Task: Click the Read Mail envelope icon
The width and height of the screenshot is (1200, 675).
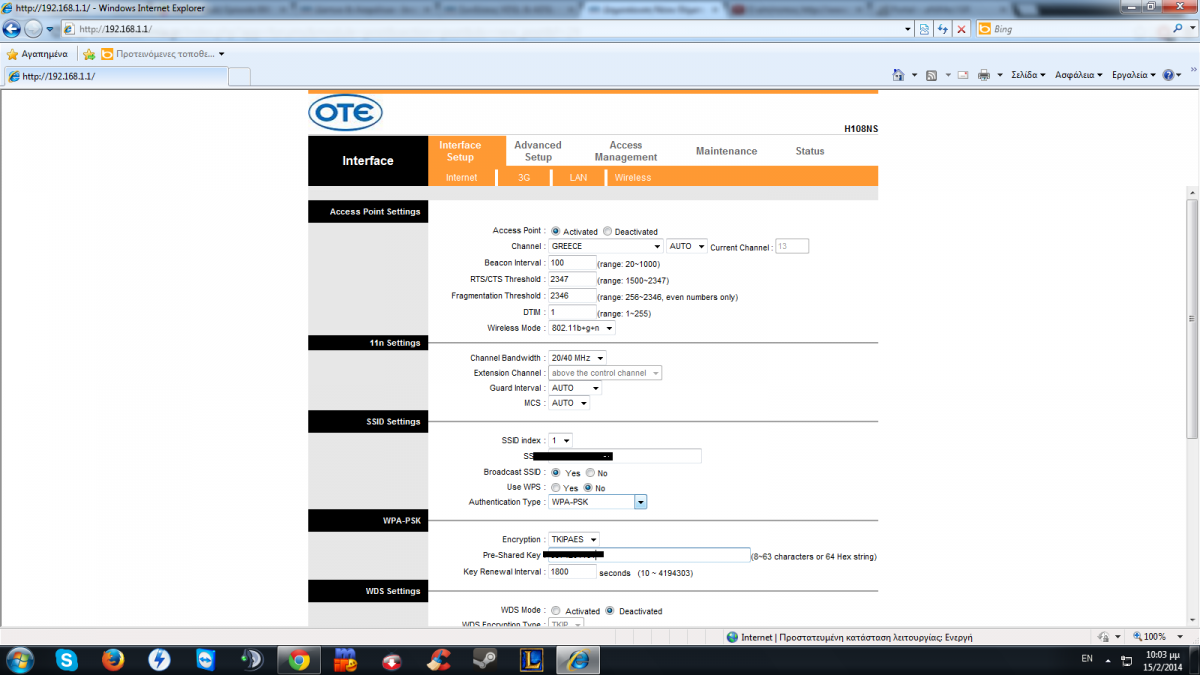Action: click(x=963, y=75)
